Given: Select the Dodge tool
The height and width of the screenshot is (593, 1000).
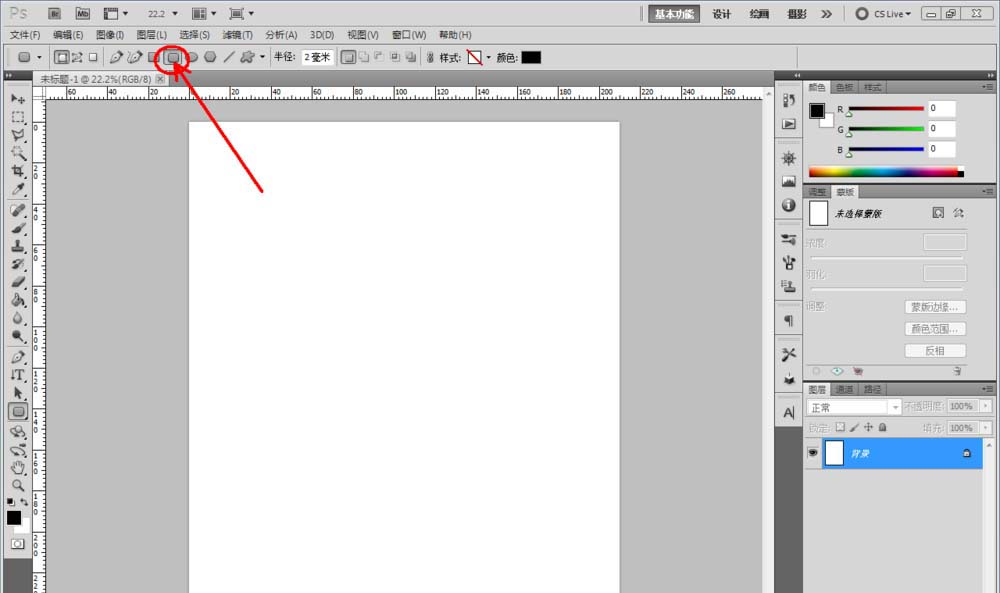Looking at the screenshot, I should coord(18,336).
